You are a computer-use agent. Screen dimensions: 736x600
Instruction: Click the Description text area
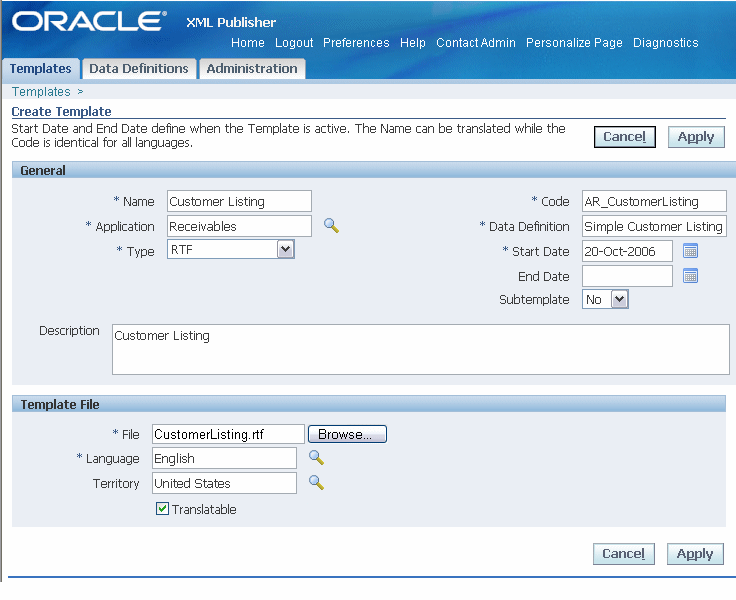coord(421,349)
